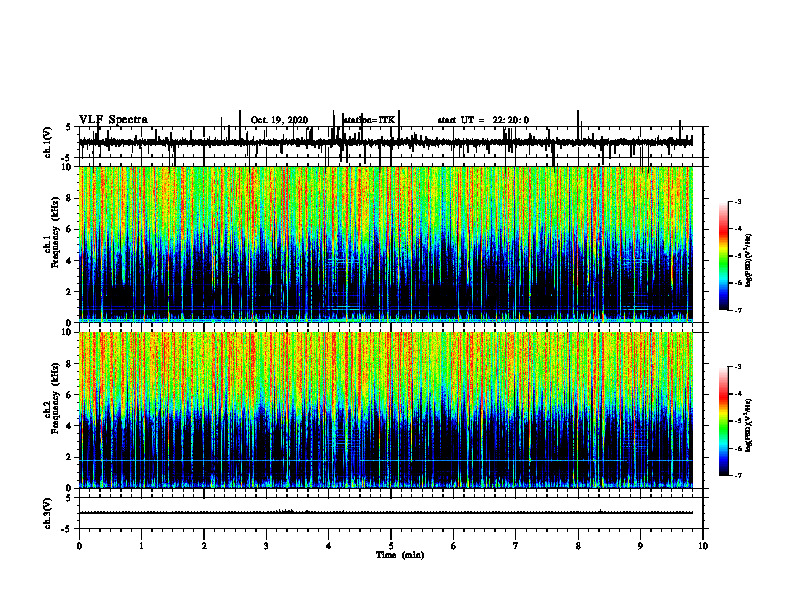This screenshot has width=792, height=612.
Task: Click the '4' kHz tick on ch.1 frequency axis
Action: (70, 261)
